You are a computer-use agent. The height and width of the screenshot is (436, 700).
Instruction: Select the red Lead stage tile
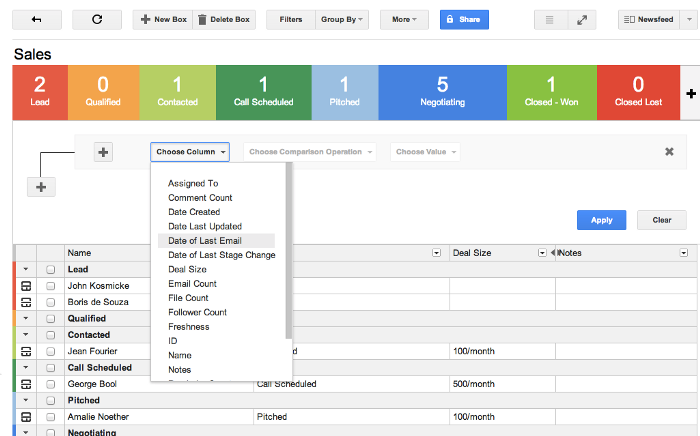pyautogui.click(x=40, y=92)
